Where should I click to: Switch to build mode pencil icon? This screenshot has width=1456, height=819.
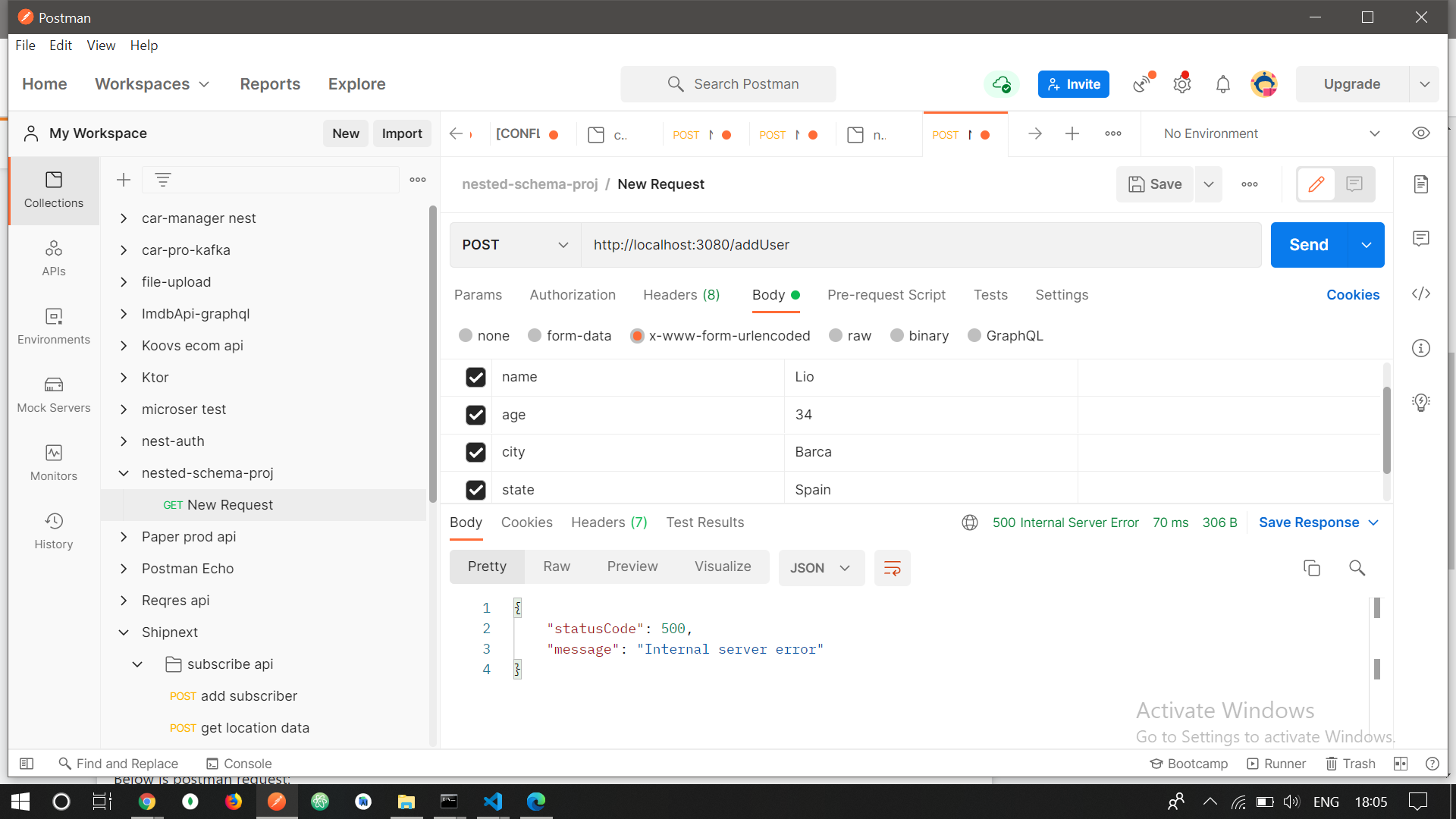(x=1316, y=184)
